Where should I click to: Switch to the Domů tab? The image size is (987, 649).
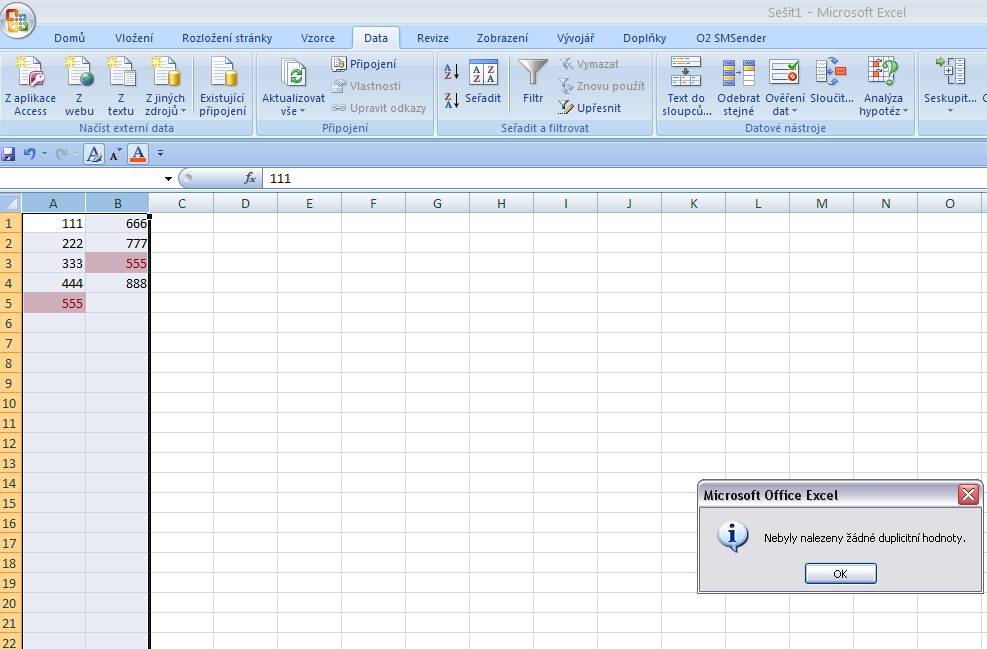tap(69, 38)
